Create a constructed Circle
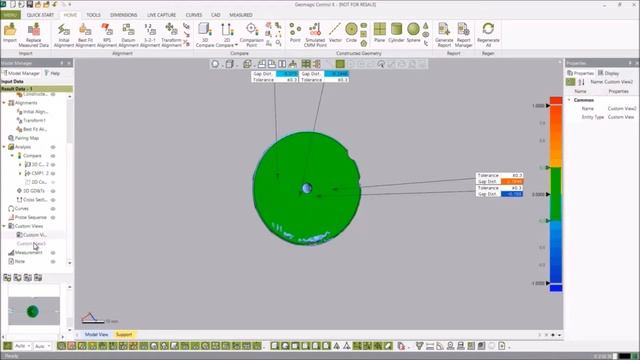 [x=351, y=33]
